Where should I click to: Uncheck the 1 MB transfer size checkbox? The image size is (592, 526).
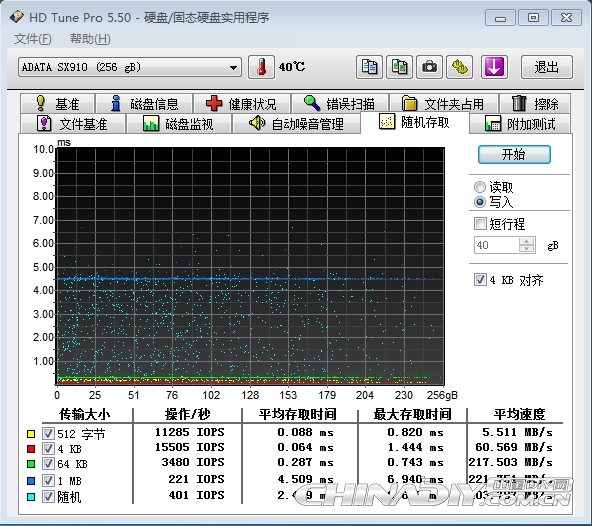tap(48, 480)
